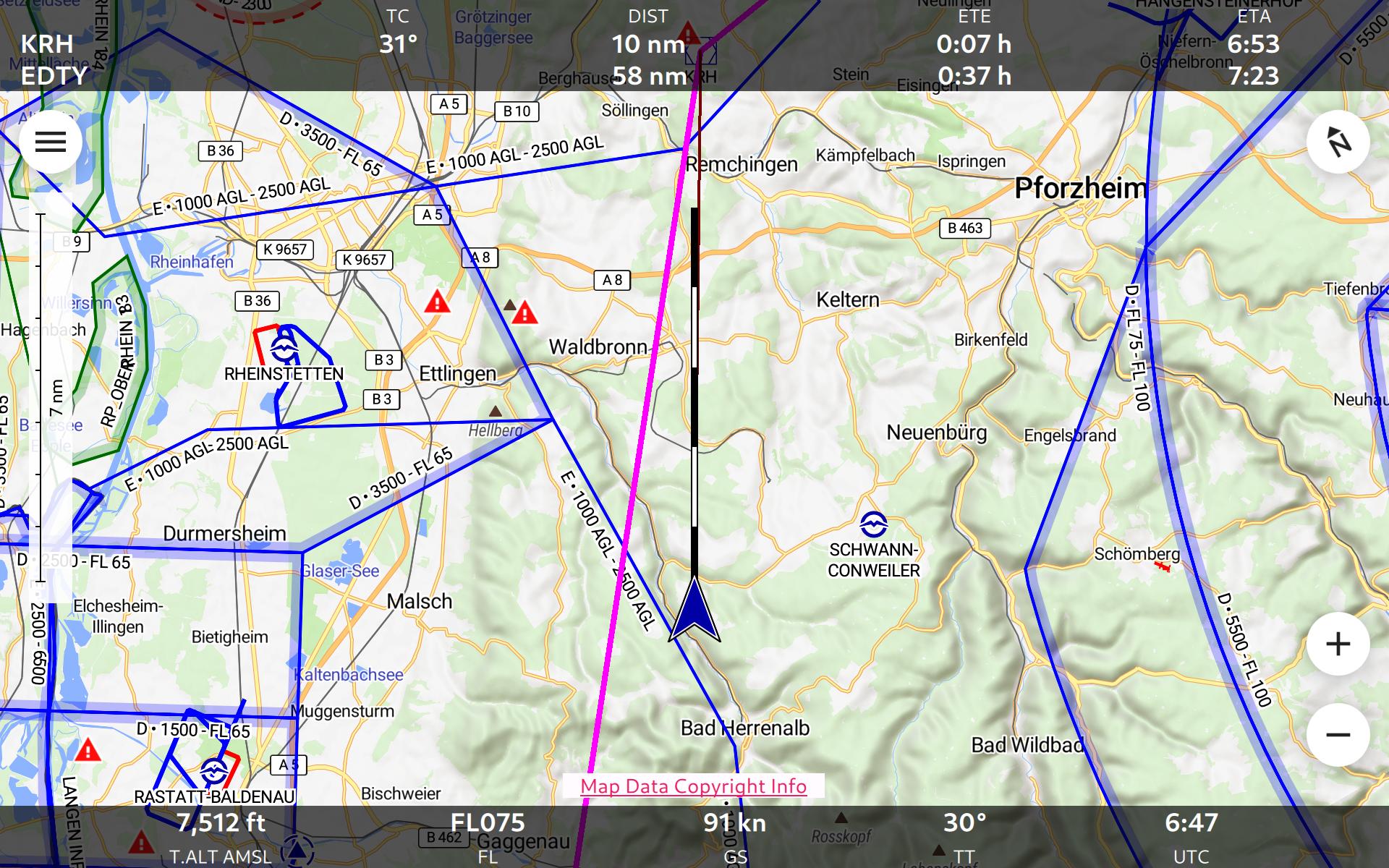Viewport: 1389px width, 868px height.
Task: Tap the ETA 6:53 field
Action: pyautogui.click(x=1254, y=33)
